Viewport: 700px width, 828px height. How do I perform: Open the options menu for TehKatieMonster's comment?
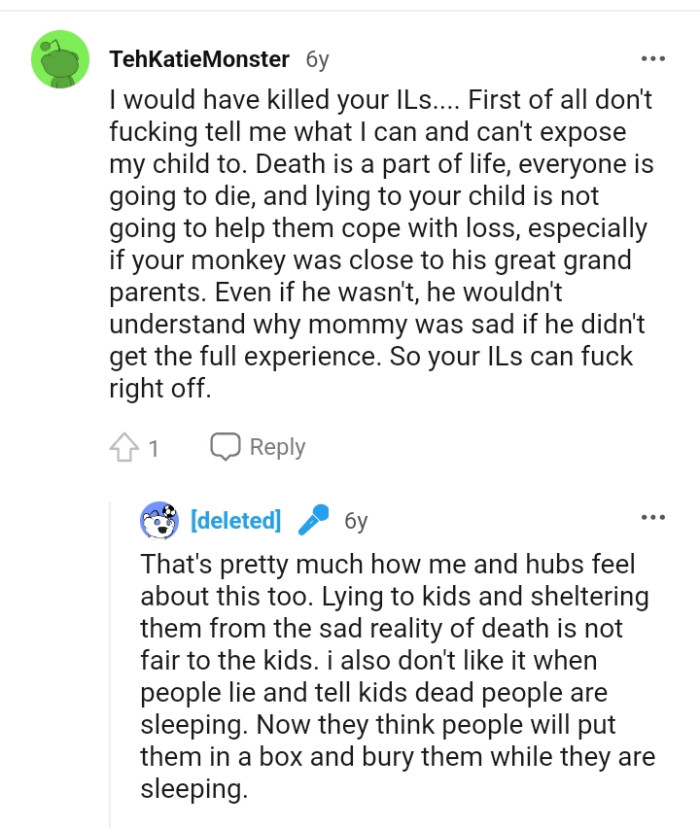[x=654, y=59]
